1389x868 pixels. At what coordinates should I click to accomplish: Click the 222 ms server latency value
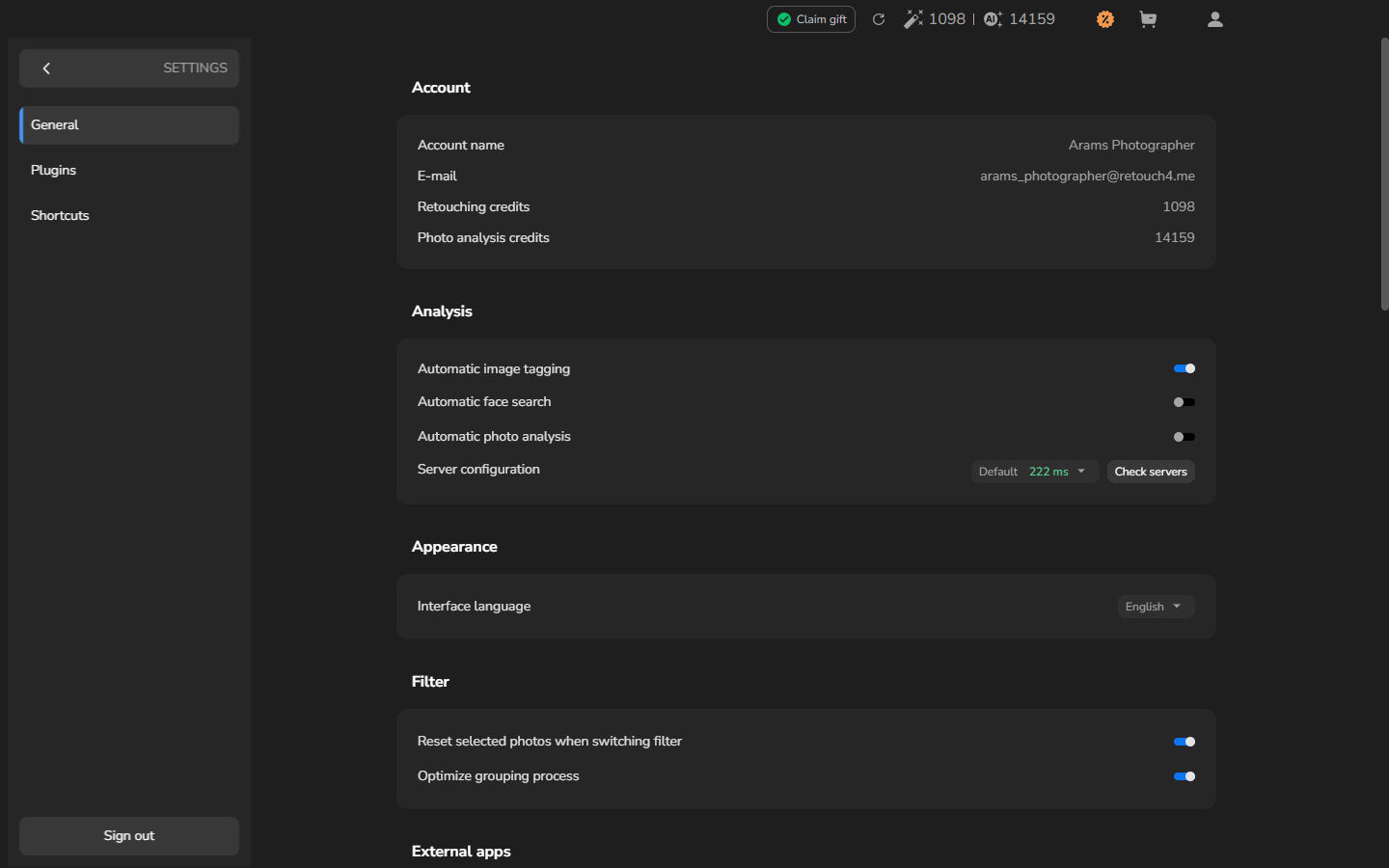[x=1049, y=472]
